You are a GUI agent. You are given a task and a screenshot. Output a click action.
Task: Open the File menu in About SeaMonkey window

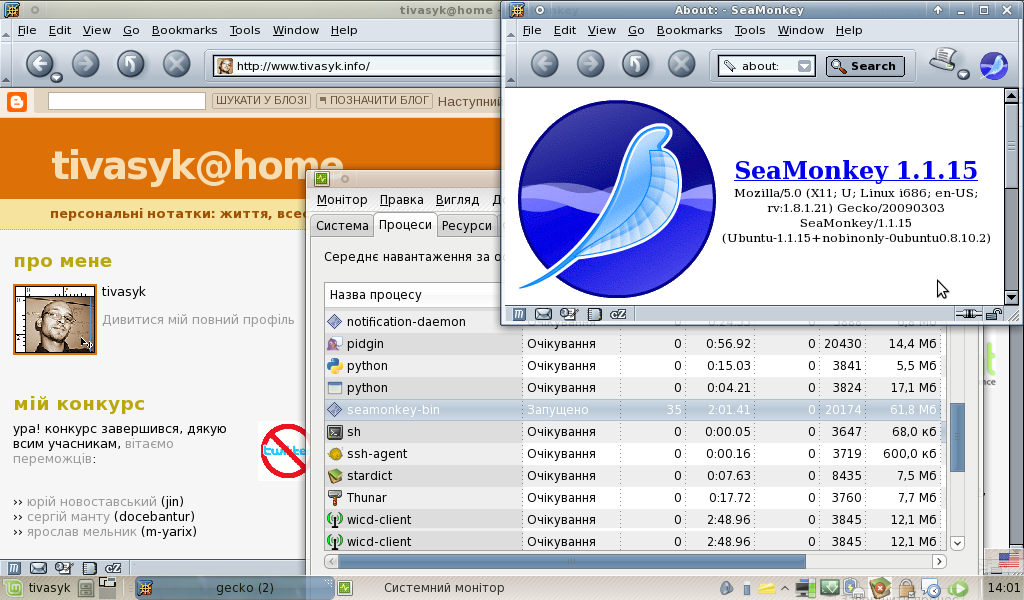[x=532, y=30]
